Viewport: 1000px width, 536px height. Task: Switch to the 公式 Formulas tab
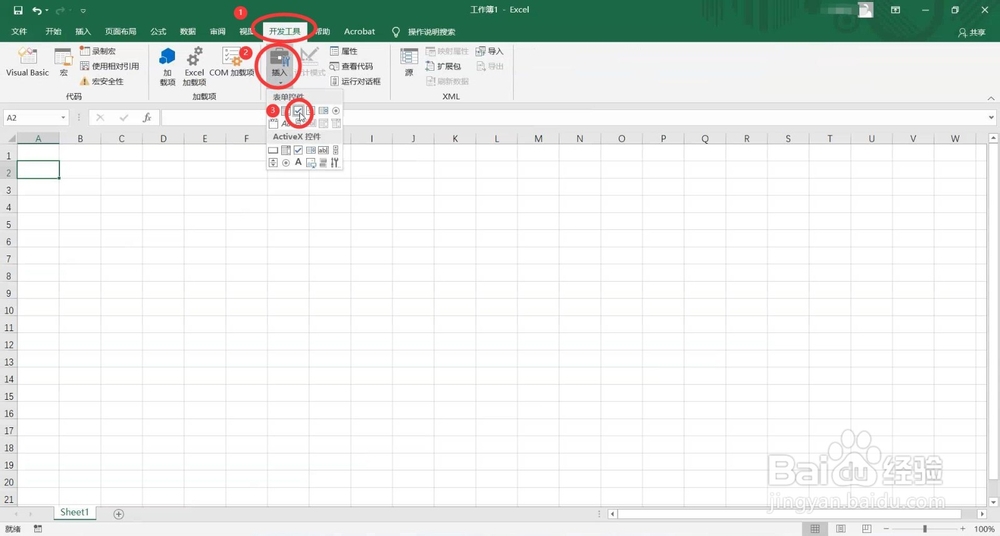[158, 31]
